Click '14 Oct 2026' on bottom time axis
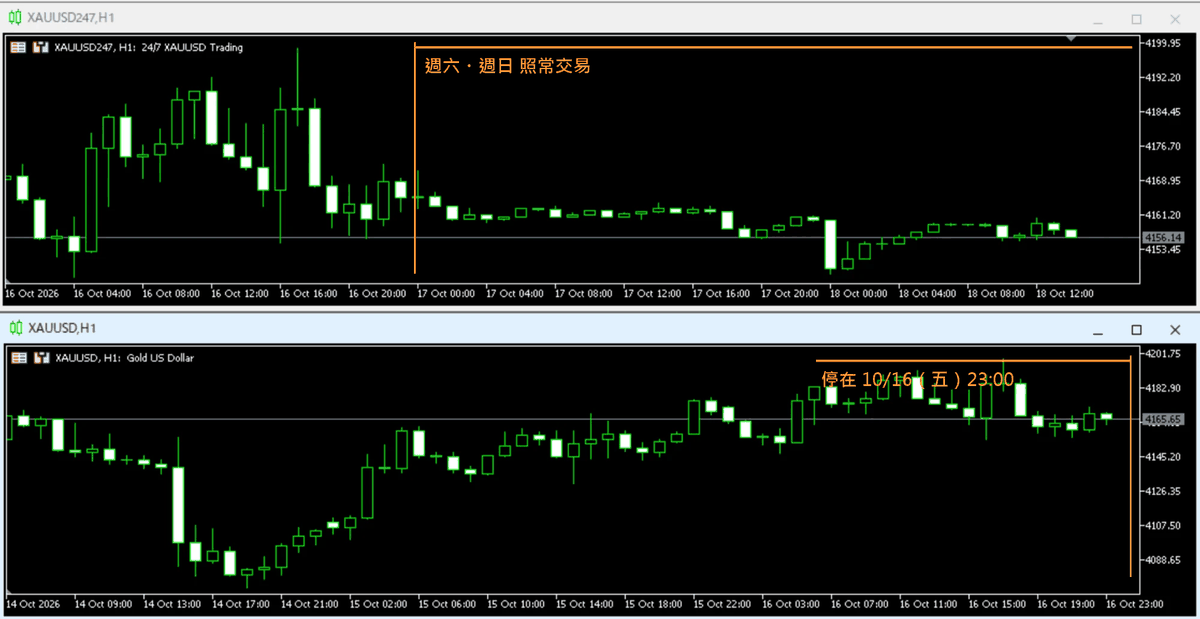 click(x=31, y=604)
